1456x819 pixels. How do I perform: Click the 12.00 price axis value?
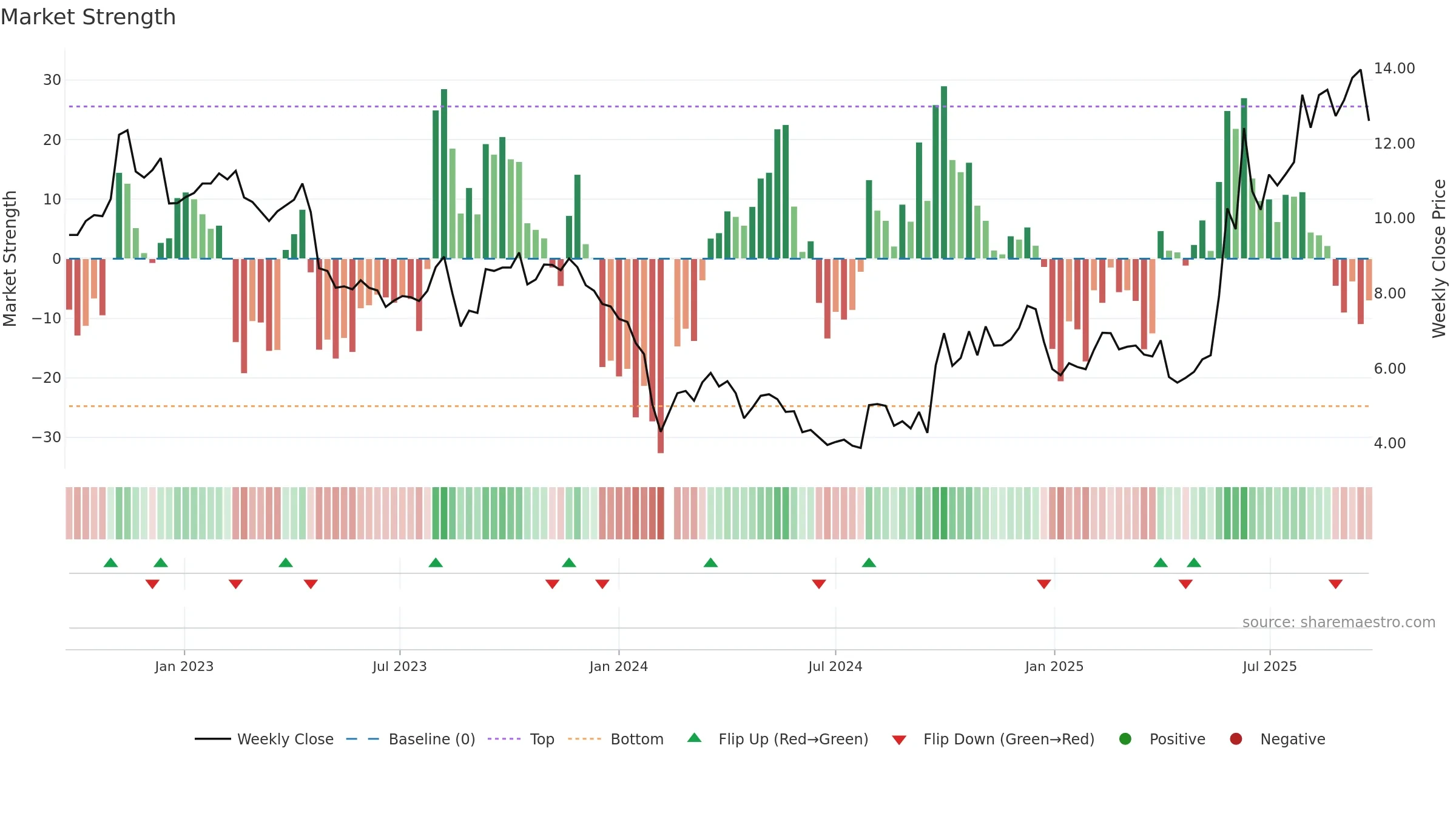1394,144
